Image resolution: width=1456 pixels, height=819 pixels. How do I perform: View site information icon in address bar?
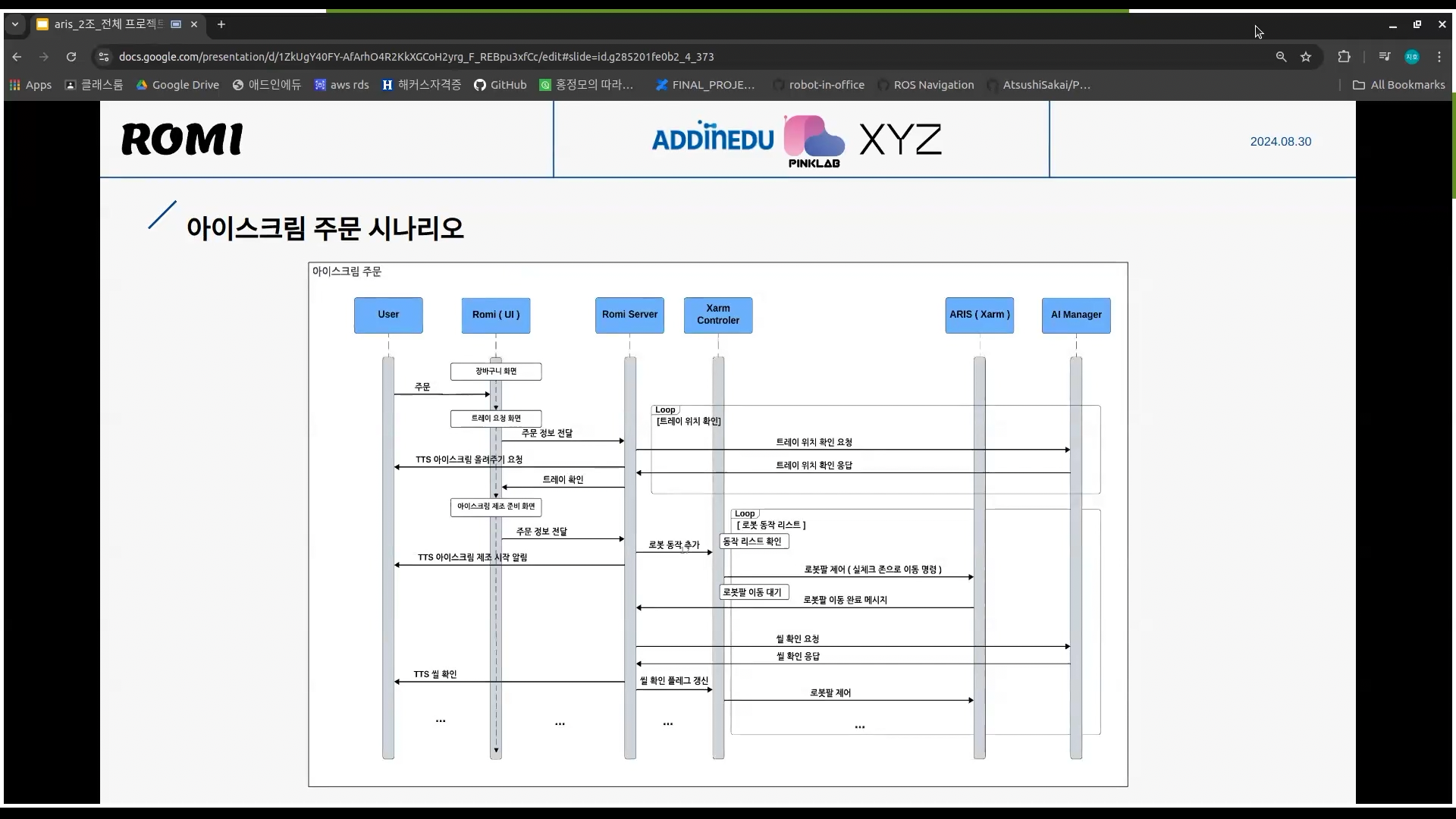(x=104, y=57)
